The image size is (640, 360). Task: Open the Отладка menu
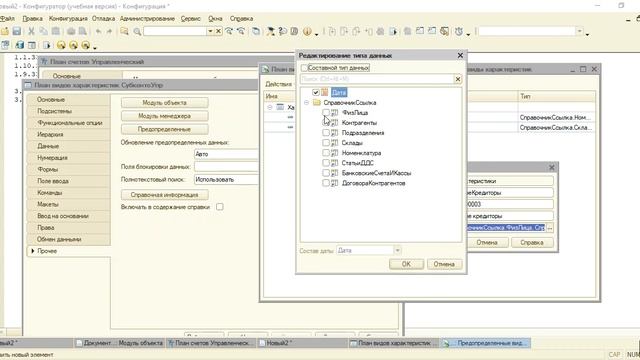click(x=103, y=18)
